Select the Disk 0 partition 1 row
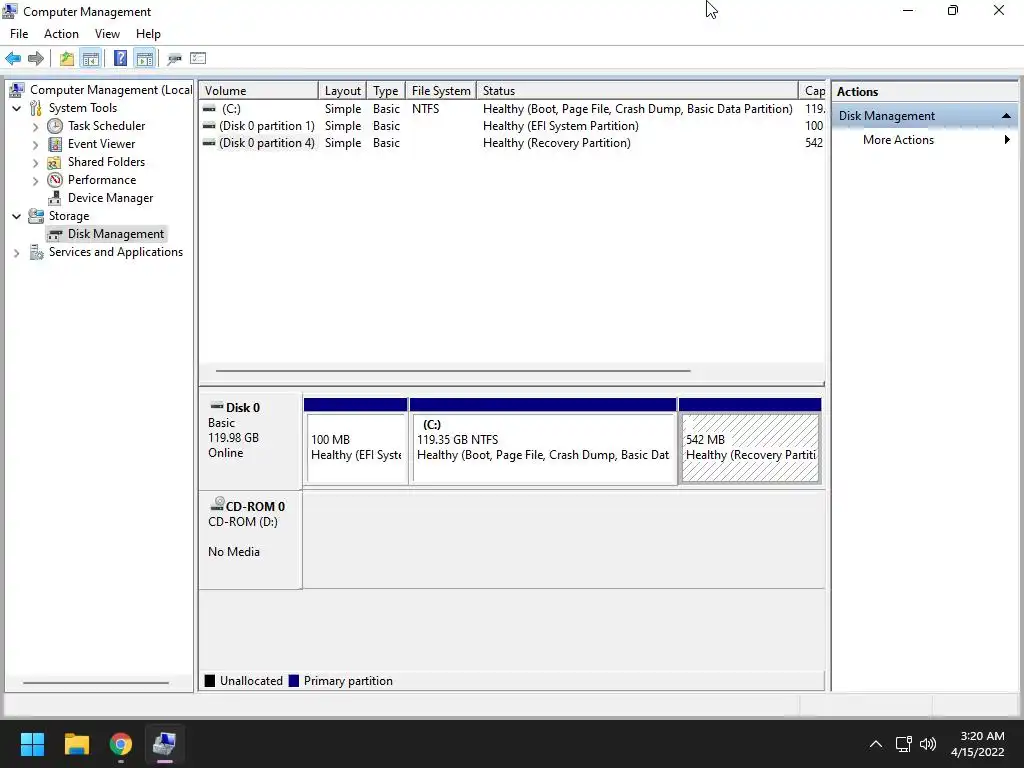Viewport: 1024px width, 768px height. 512,126
